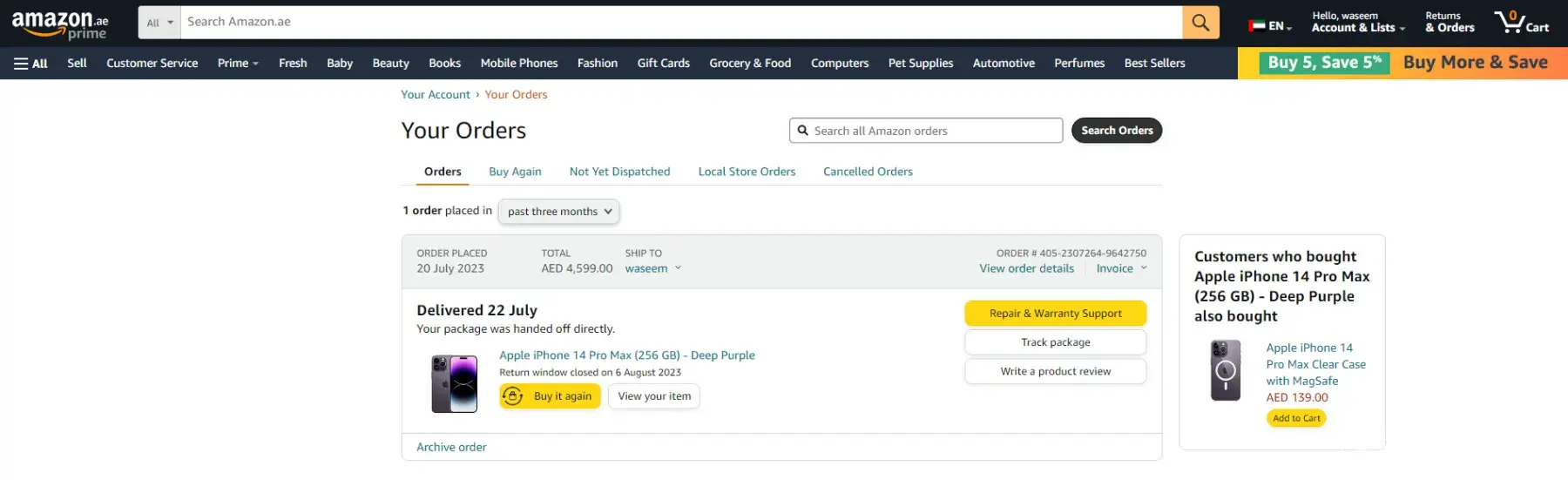Click the Add to Cart button

click(x=1296, y=418)
